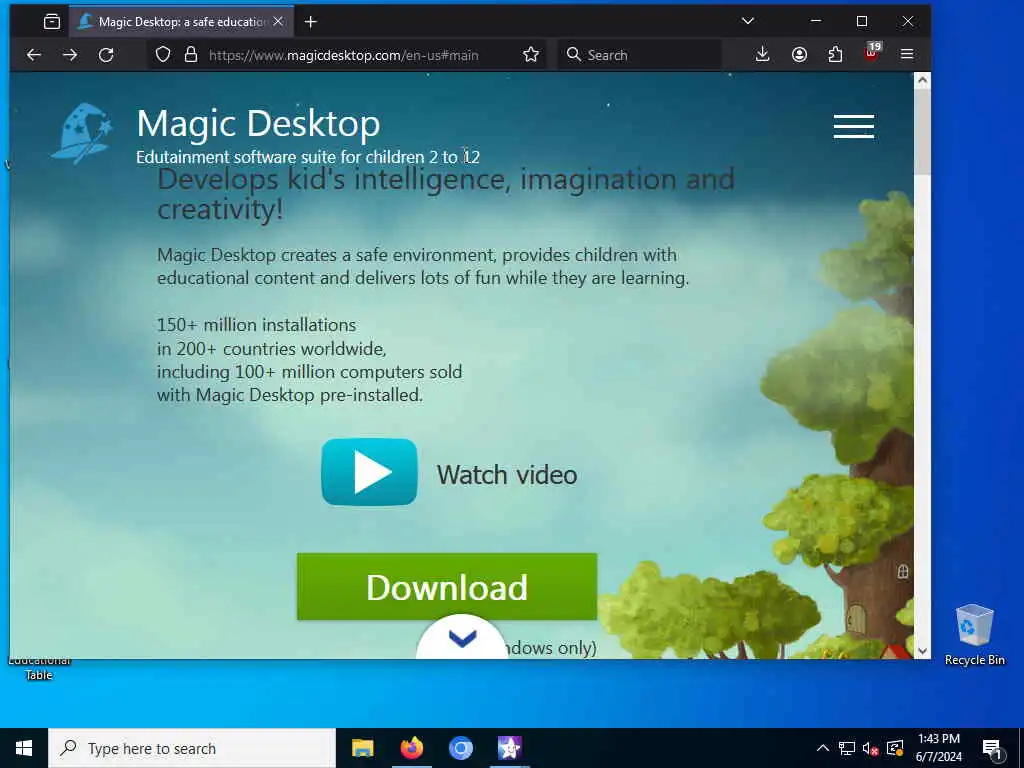The width and height of the screenshot is (1024, 768).
Task: Click the Firefox View icon in tab bar
Action: (52, 22)
